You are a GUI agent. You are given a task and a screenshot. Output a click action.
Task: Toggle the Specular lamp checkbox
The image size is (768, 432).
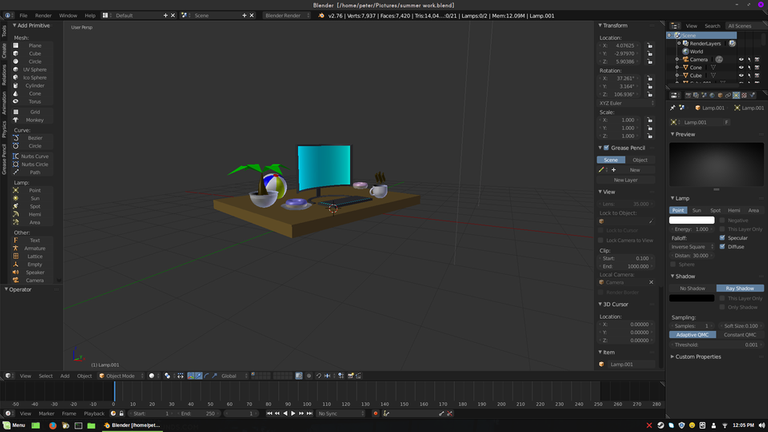pyautogui.click(x=723, y=238)
